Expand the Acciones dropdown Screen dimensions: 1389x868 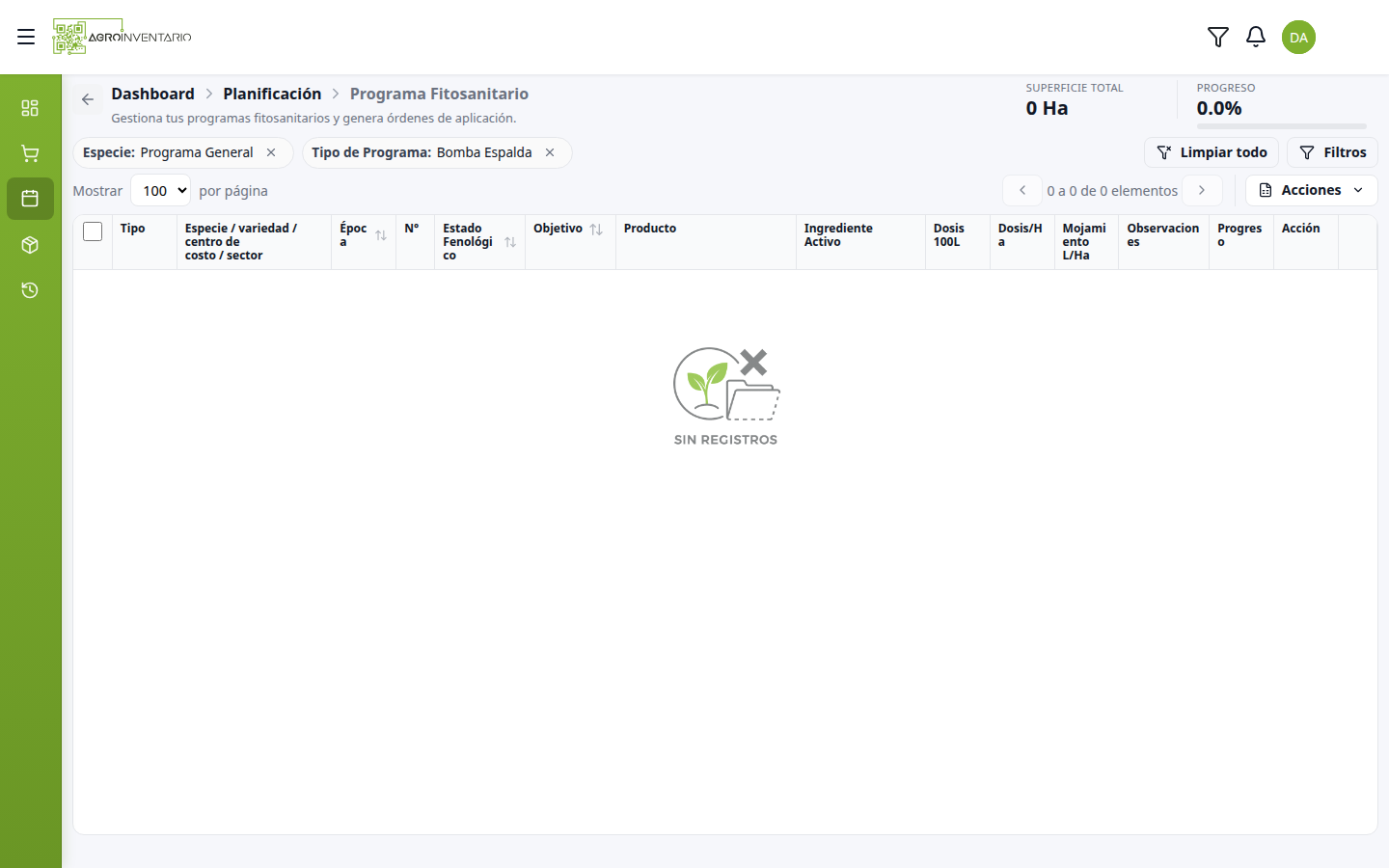1311,190
